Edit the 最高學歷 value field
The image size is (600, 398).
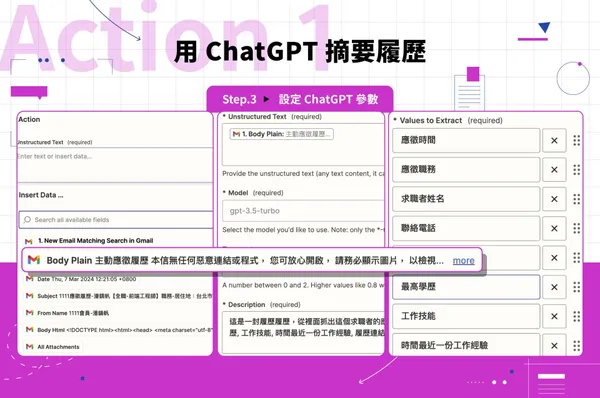[x=466, y=287]
